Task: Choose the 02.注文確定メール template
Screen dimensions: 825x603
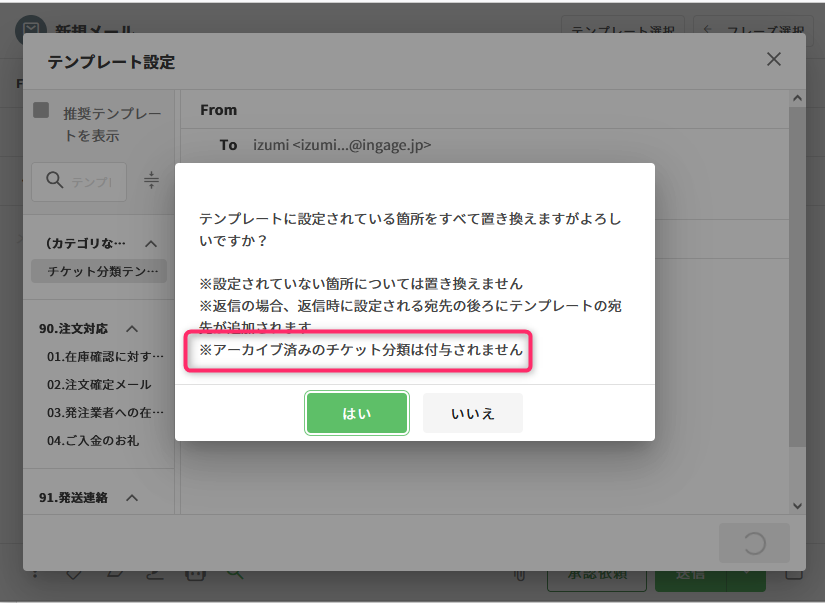Action: (99, 384)
